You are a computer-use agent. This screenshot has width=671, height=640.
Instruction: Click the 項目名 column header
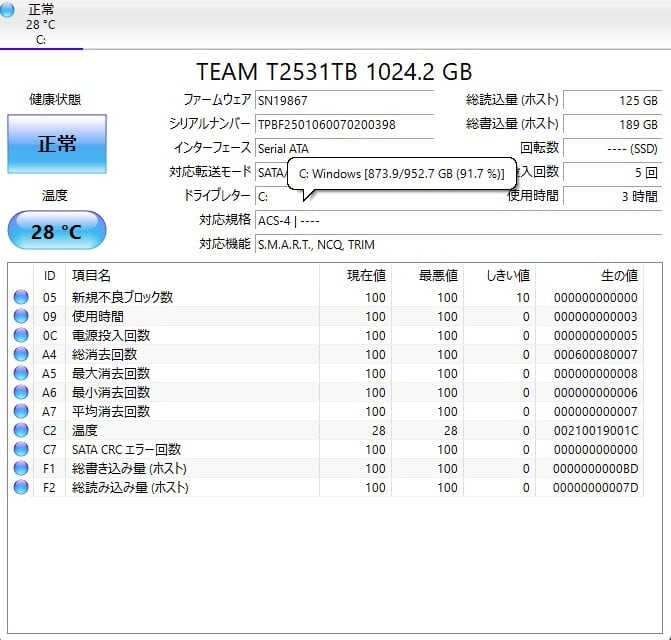(91, 275)
